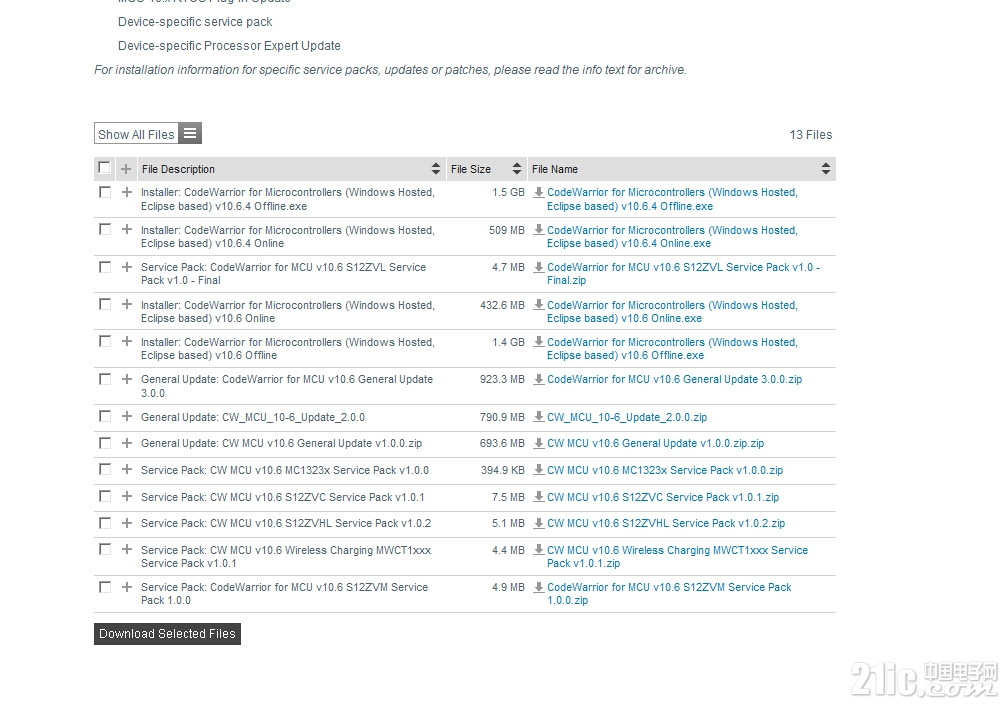This screenshot has height=705, width=1005.
Task: Expand details for v10.6.4 Offline installer row
Action: click(x=127, y=192)
